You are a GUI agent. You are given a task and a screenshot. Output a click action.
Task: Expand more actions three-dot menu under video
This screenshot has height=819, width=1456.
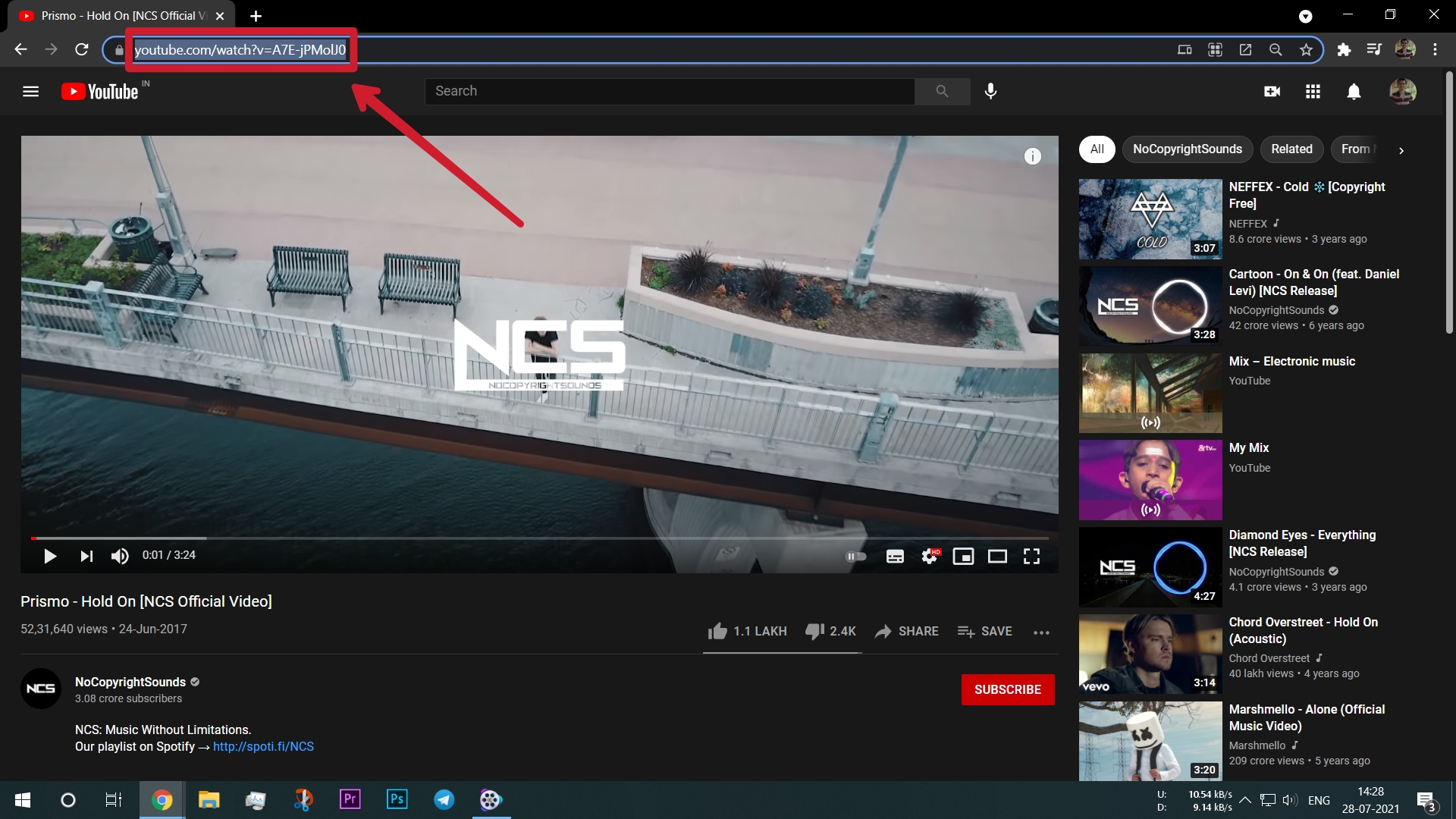coord(1041,632)
